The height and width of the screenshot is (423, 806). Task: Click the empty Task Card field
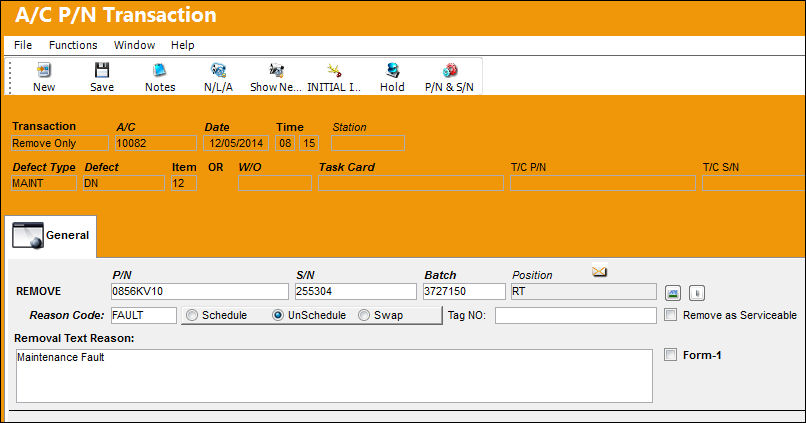[411, 183]
